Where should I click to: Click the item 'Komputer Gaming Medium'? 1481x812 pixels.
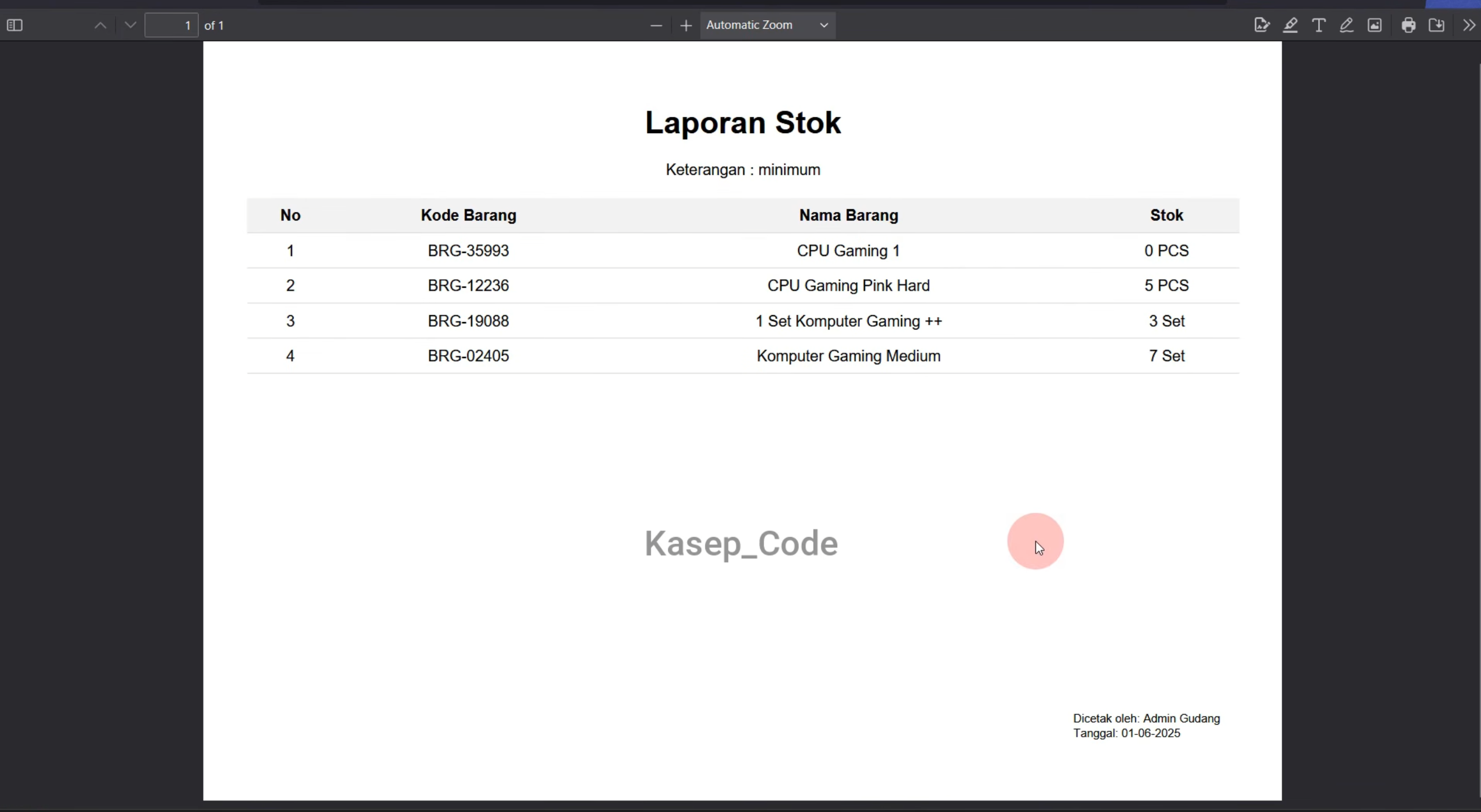[849, 356]
